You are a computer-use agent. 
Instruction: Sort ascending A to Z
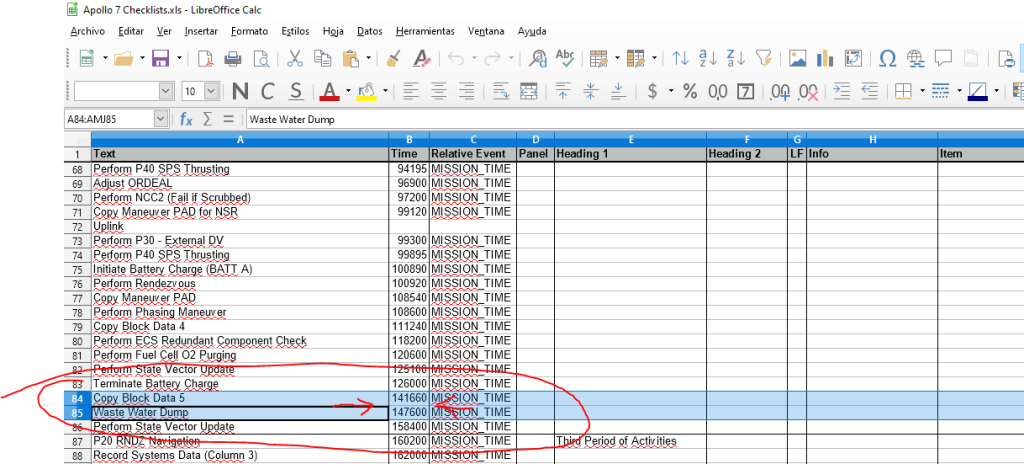click(x=707, y=59)
